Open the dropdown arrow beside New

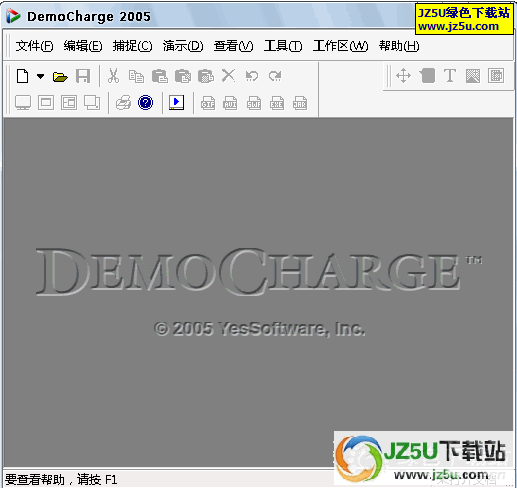tap(40, 76)
